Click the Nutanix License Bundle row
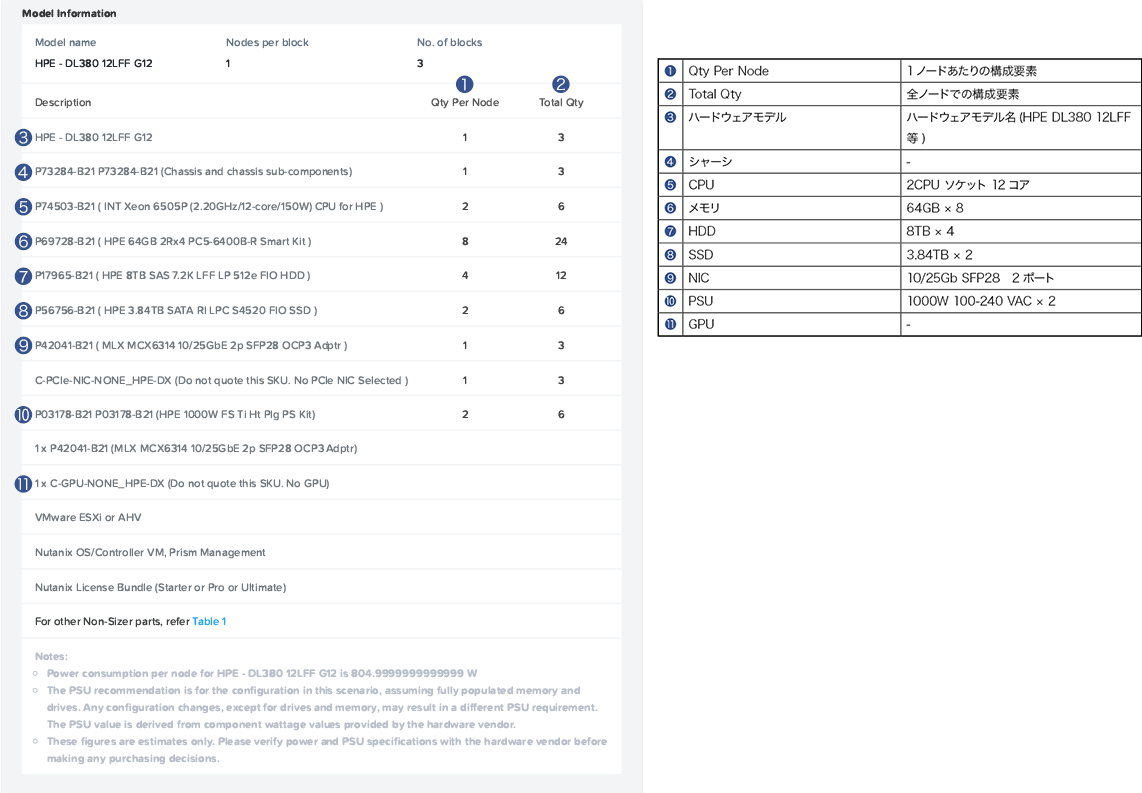1142x793 pixels. coord(160,587)
